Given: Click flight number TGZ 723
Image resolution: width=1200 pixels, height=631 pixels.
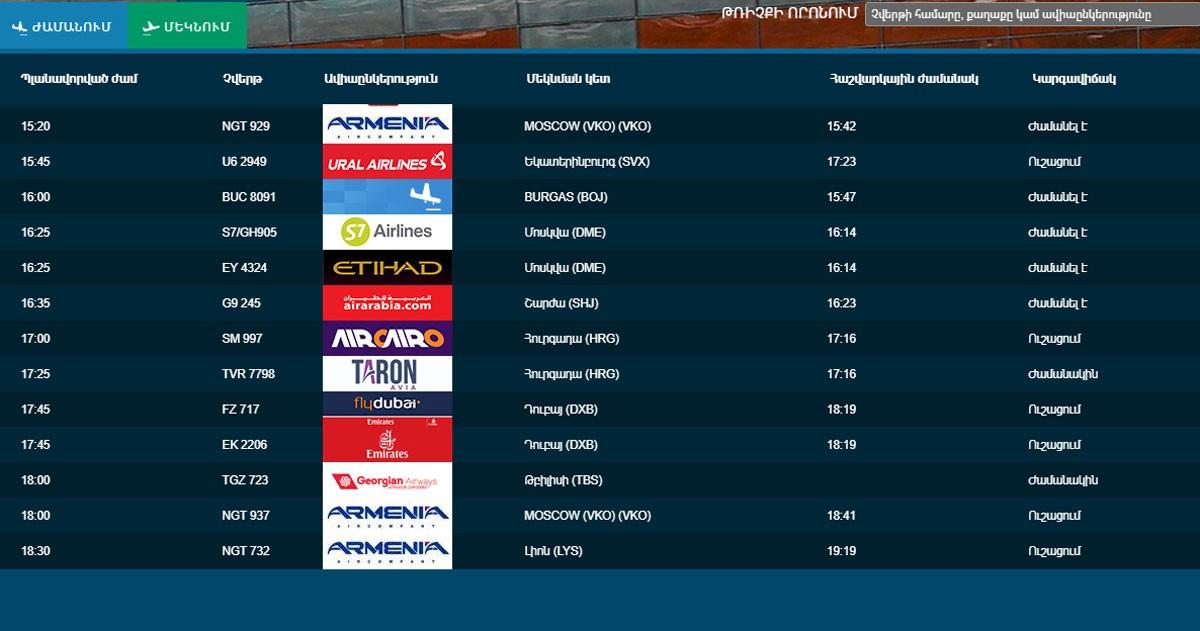Looking at the screenshot, I should 245,480.
